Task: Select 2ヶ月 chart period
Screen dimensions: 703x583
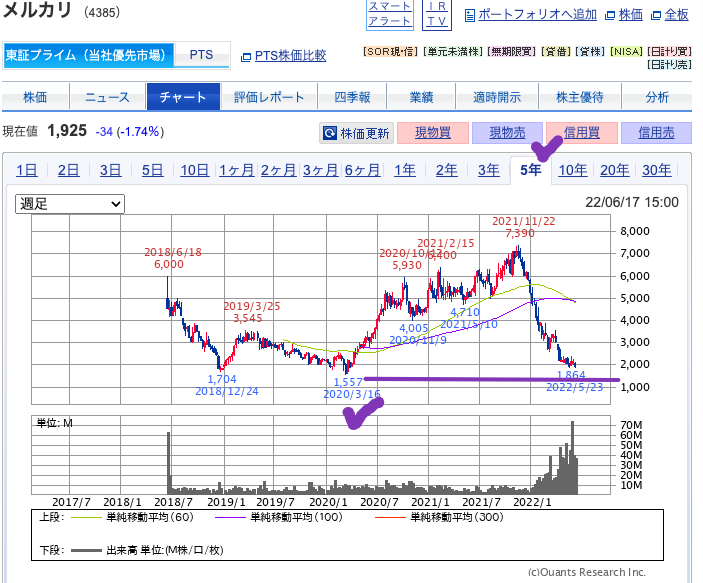Action: [x=278, y=170]
